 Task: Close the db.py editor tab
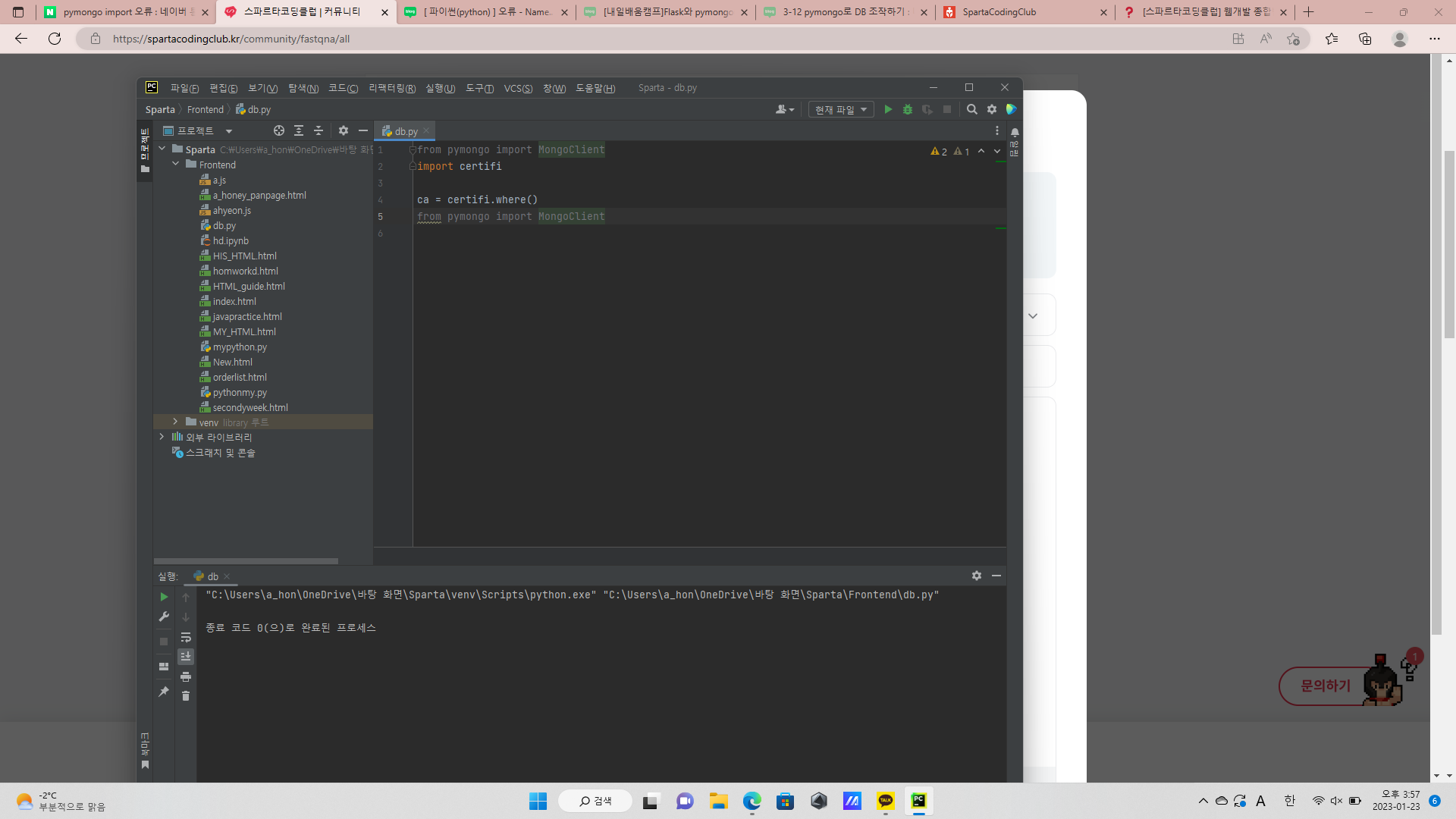[426, 131]
